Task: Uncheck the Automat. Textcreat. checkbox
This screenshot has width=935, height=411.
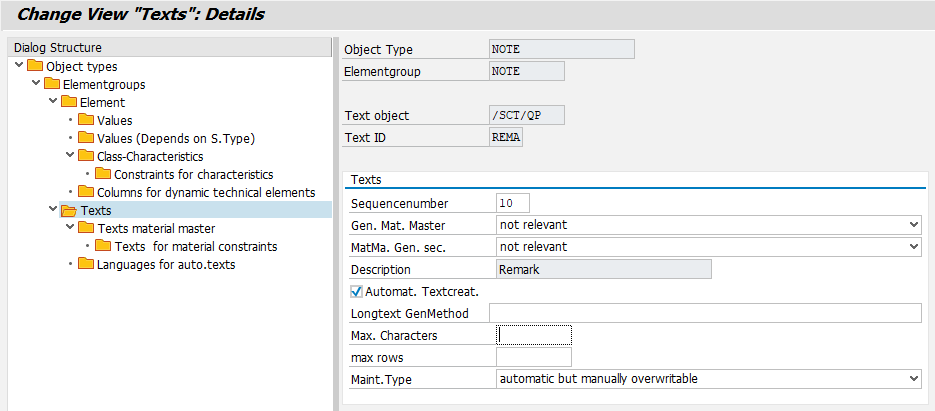Action: click(356, 292)
